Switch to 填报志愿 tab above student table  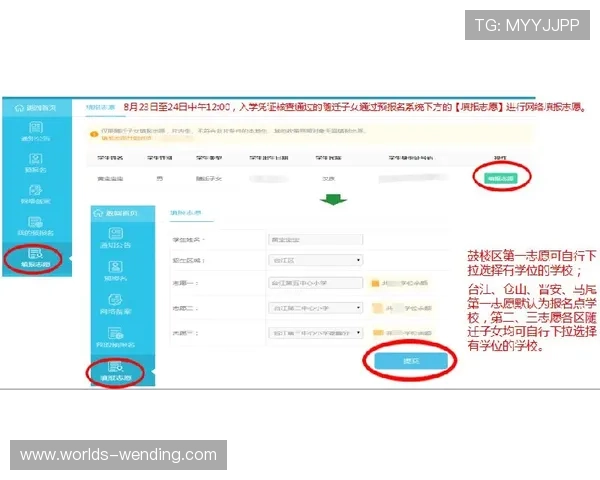(x=100, y=108)
